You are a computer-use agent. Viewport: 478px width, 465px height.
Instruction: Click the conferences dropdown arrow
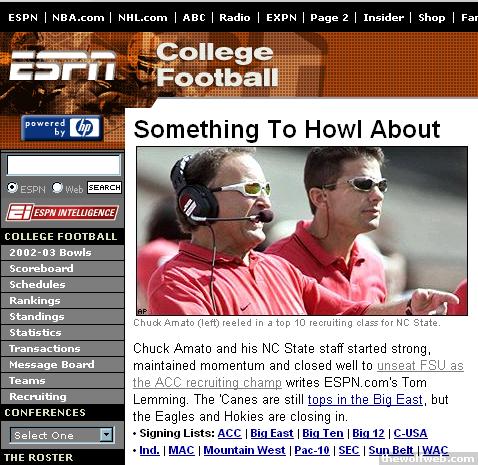(x=107, y=435)
